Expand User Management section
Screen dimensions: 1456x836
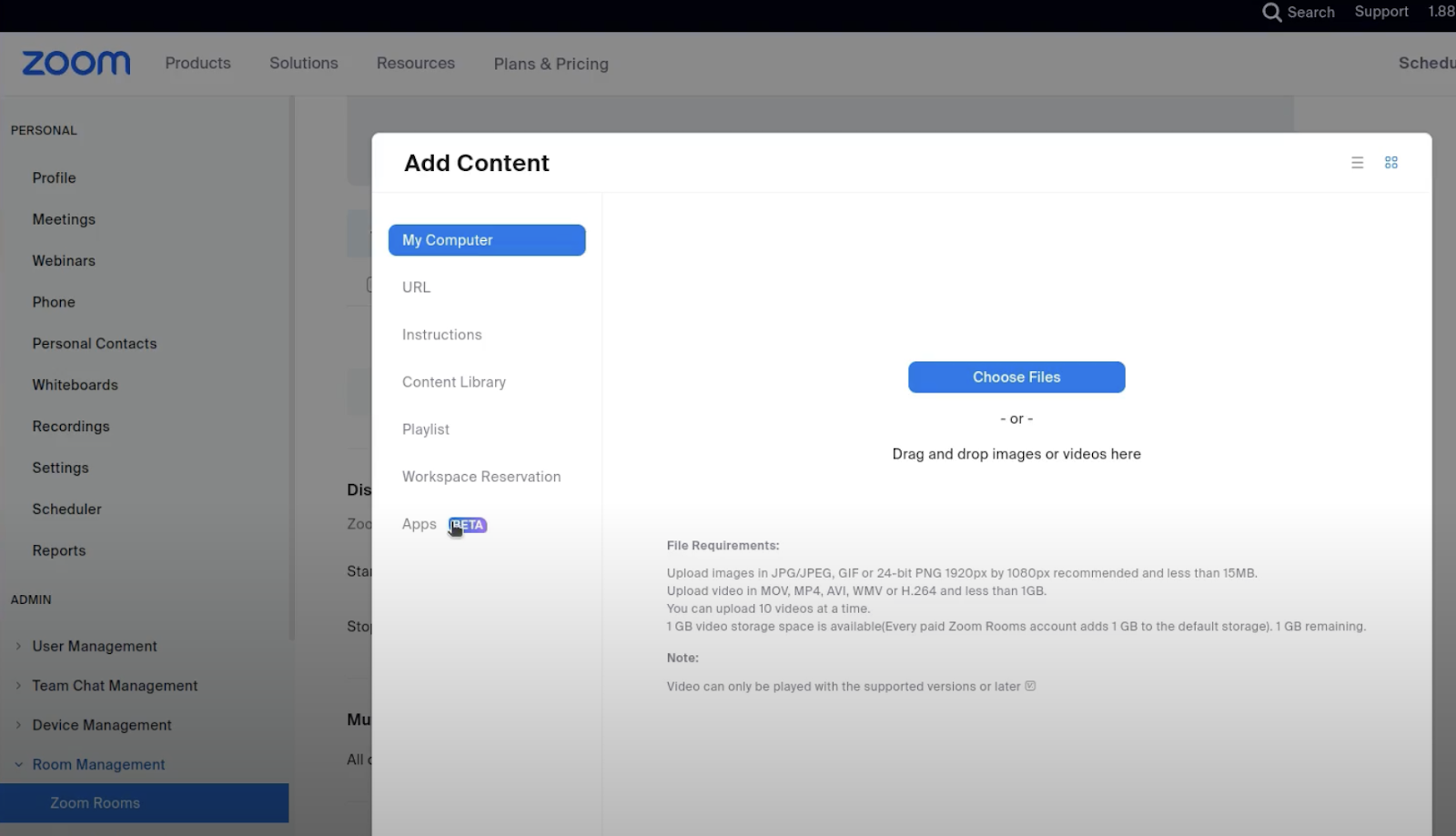18,646
